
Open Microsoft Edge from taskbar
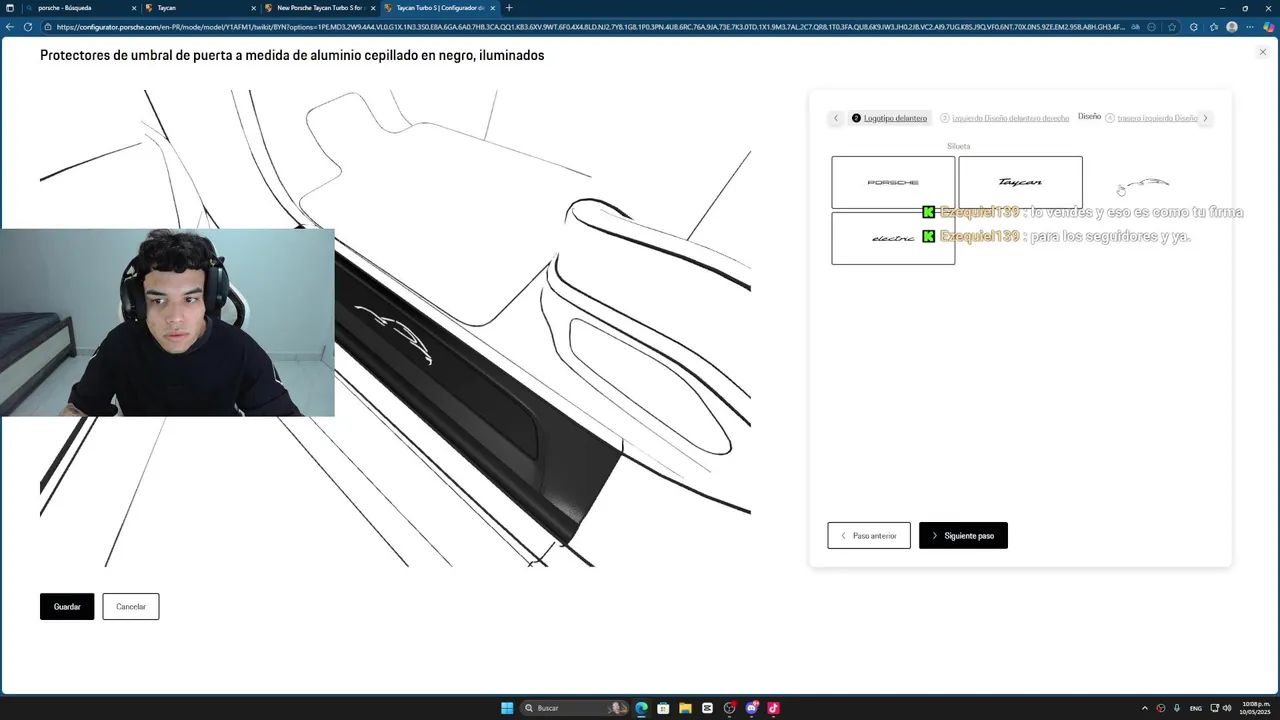641,708
